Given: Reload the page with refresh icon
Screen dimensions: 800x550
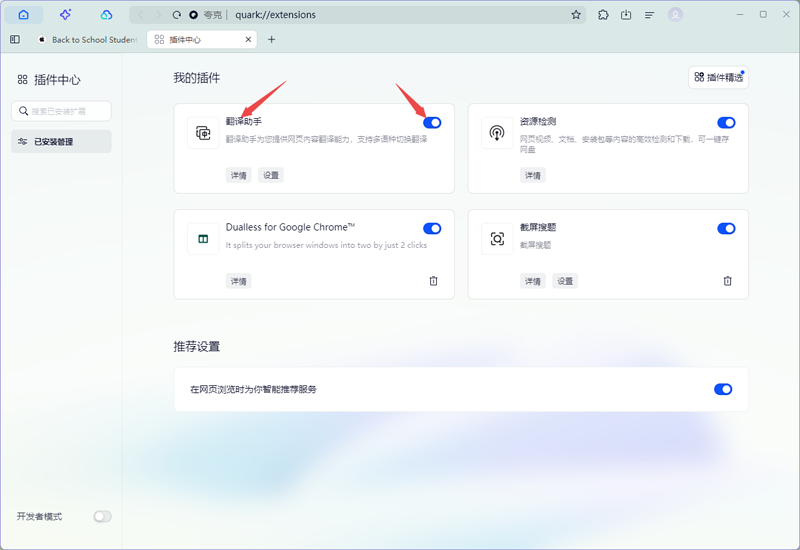Looking at the screenshot, I should pos(177,15).
